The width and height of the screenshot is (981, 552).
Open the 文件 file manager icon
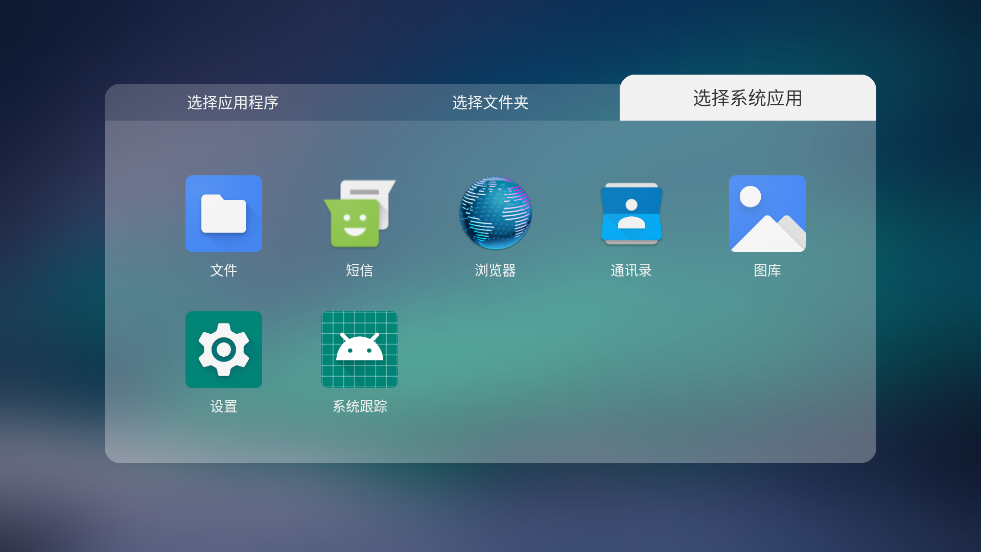[x=223, y=213]
